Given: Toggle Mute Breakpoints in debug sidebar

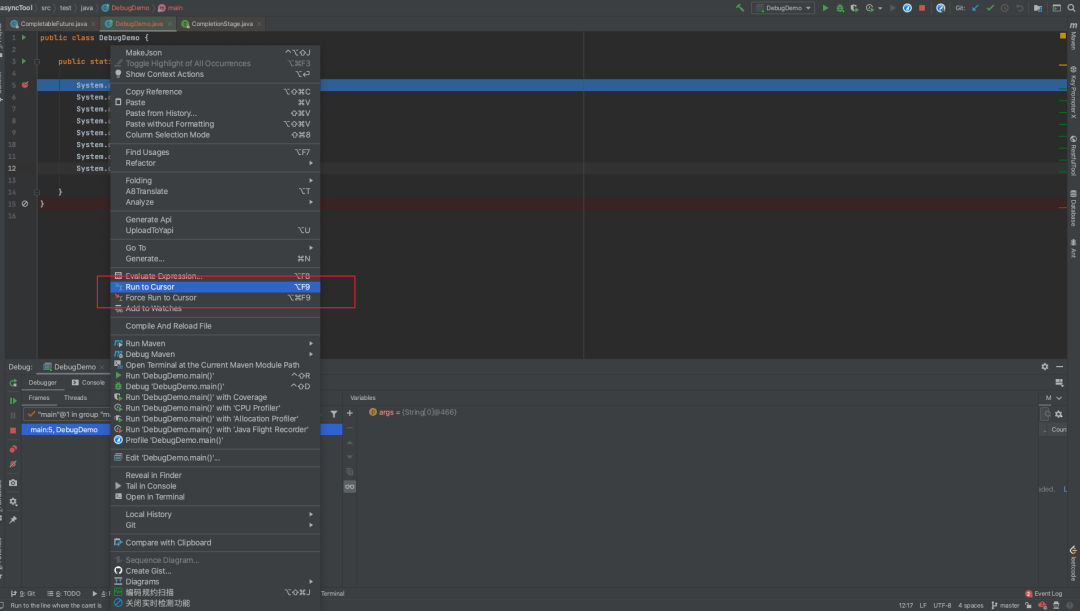Looking at the screenshot, I should tap(13, 465).
